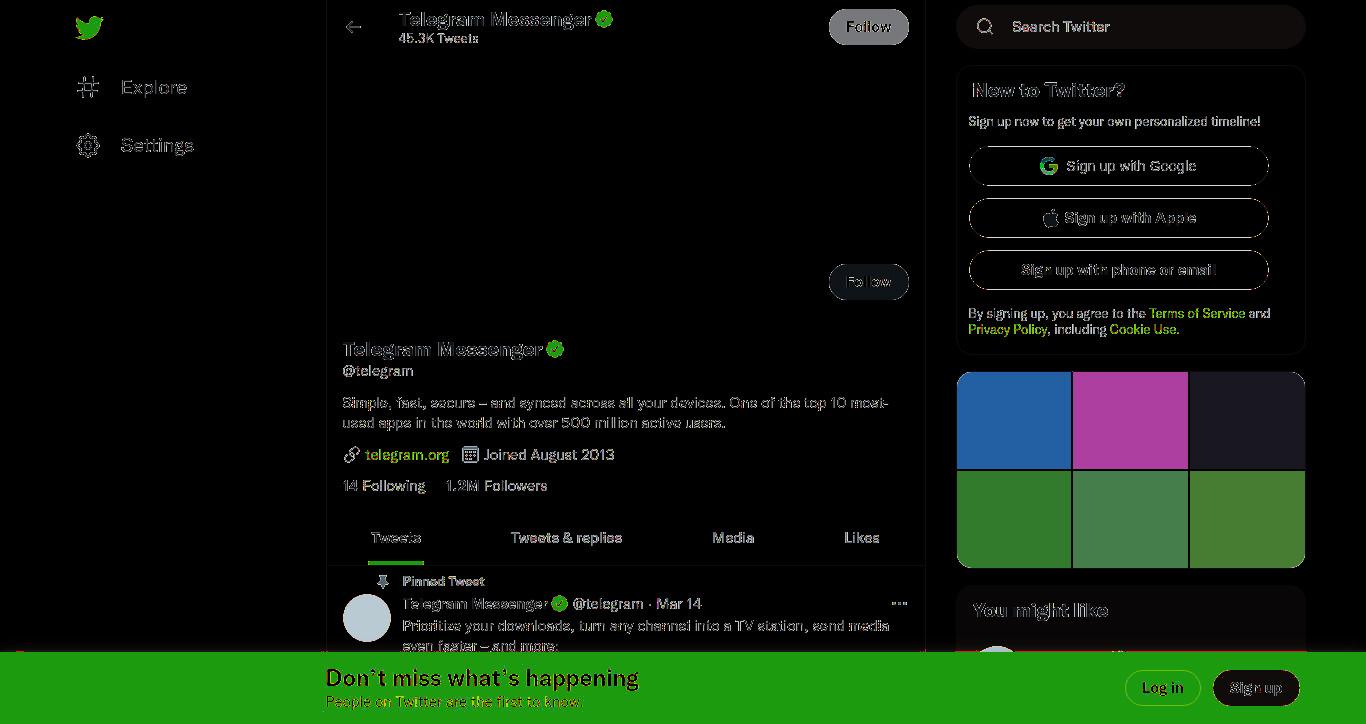Click the link icon beside telegram.org
This screenshot has width=1366, height=724.
coord(351,455)
